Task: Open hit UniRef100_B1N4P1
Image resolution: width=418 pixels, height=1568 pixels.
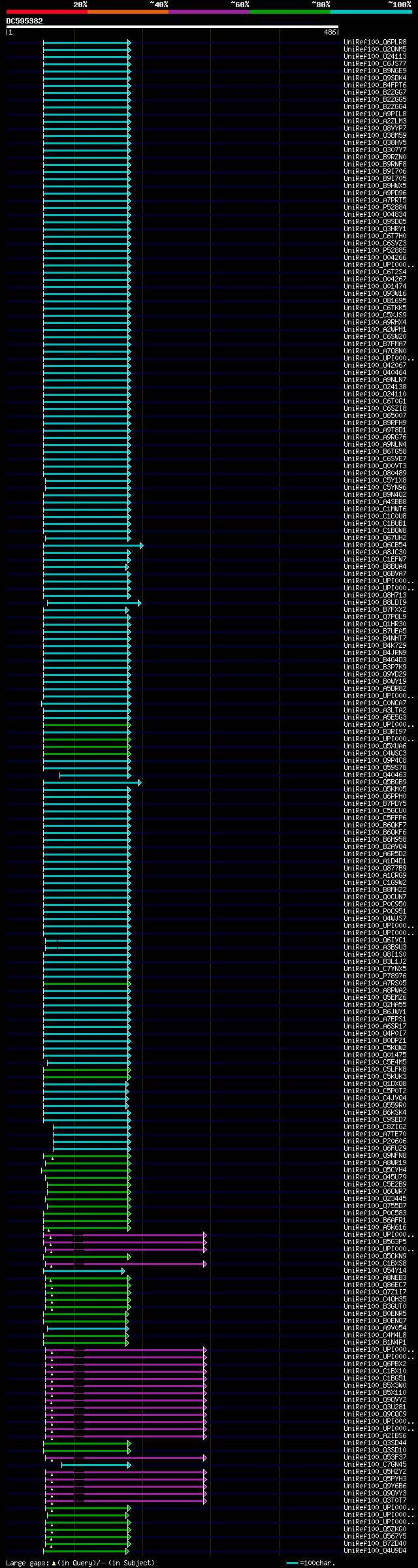Action: (x=375, y=1343)
